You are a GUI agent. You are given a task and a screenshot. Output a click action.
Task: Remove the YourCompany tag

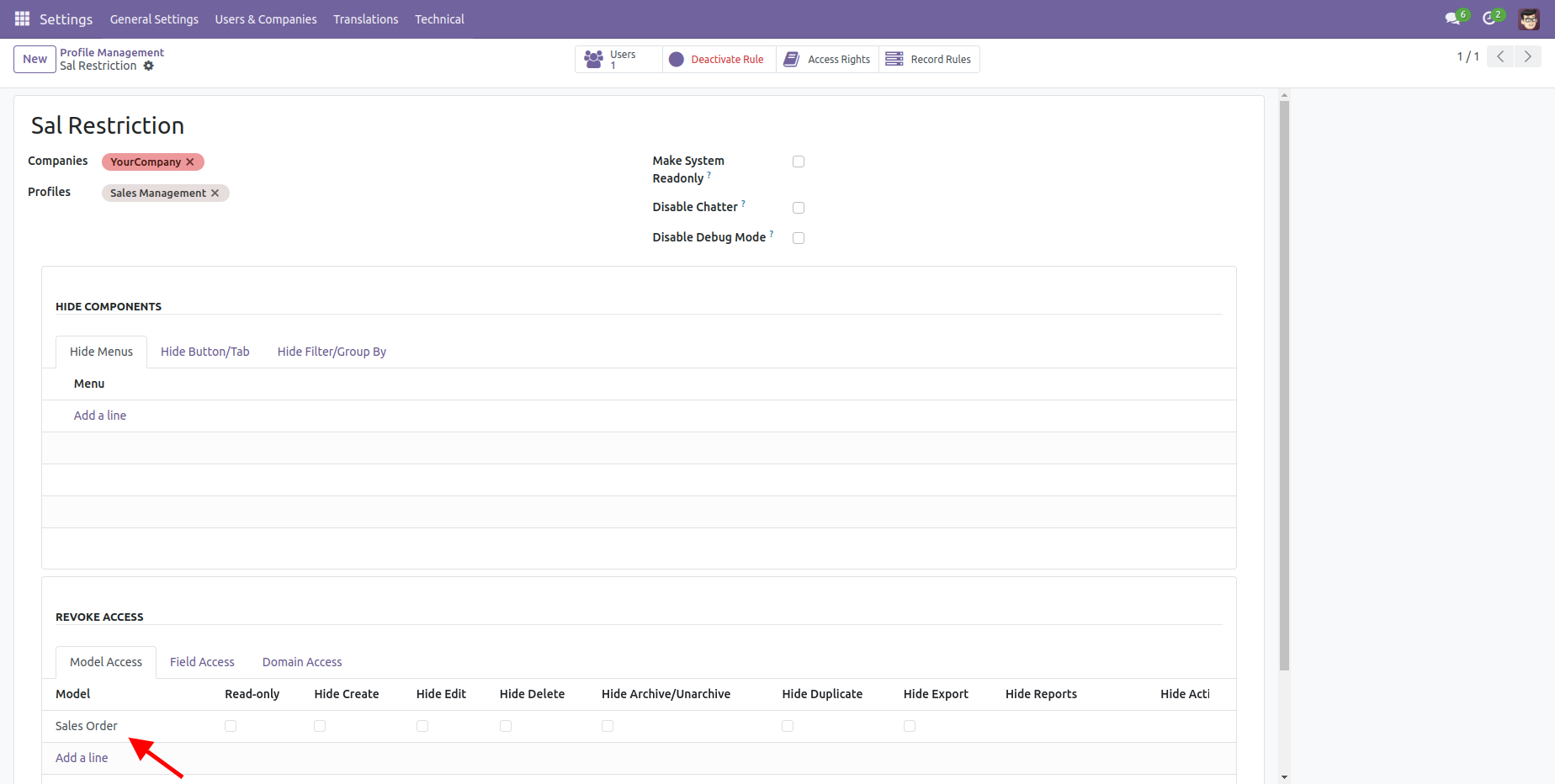pos(190,162)
